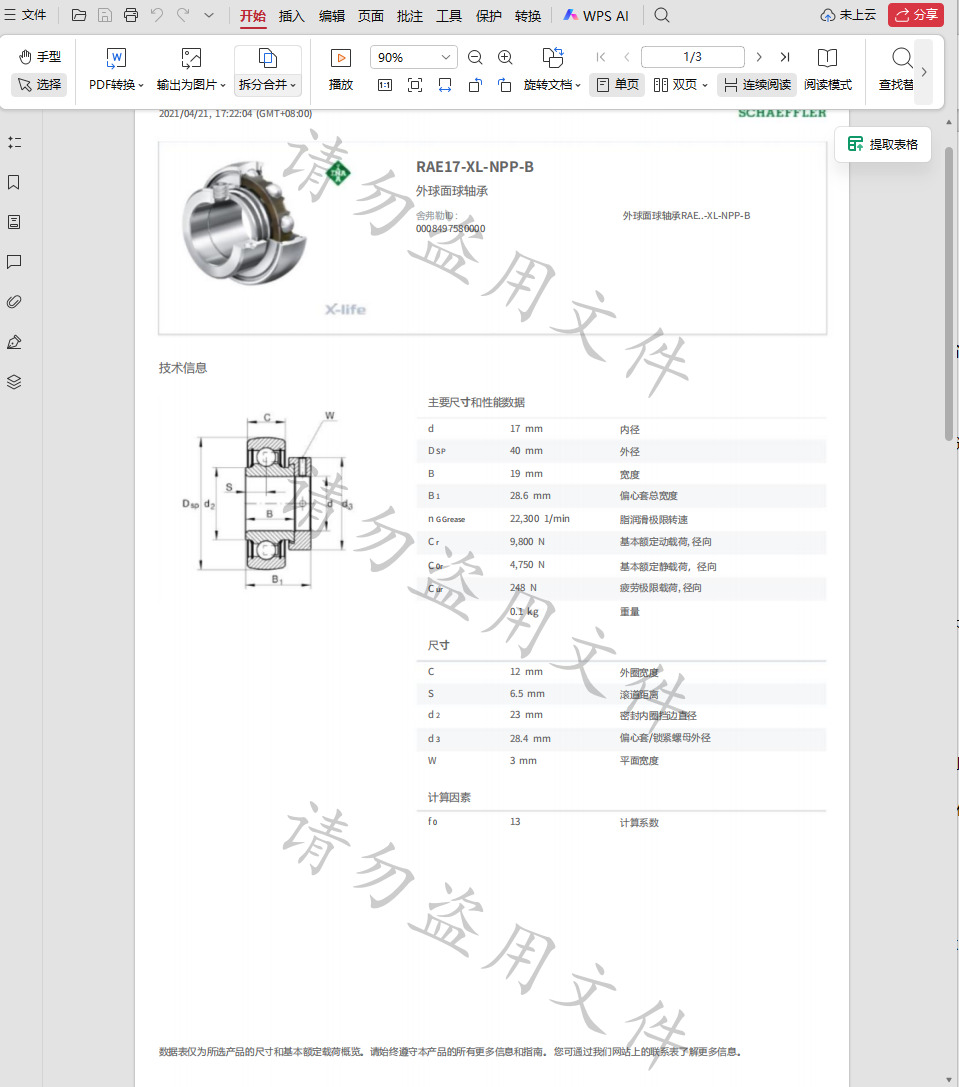Go to first page arrow
The width and height of the screenshot is (959, 1087).
pyautogui.click(x=601, y=57)
